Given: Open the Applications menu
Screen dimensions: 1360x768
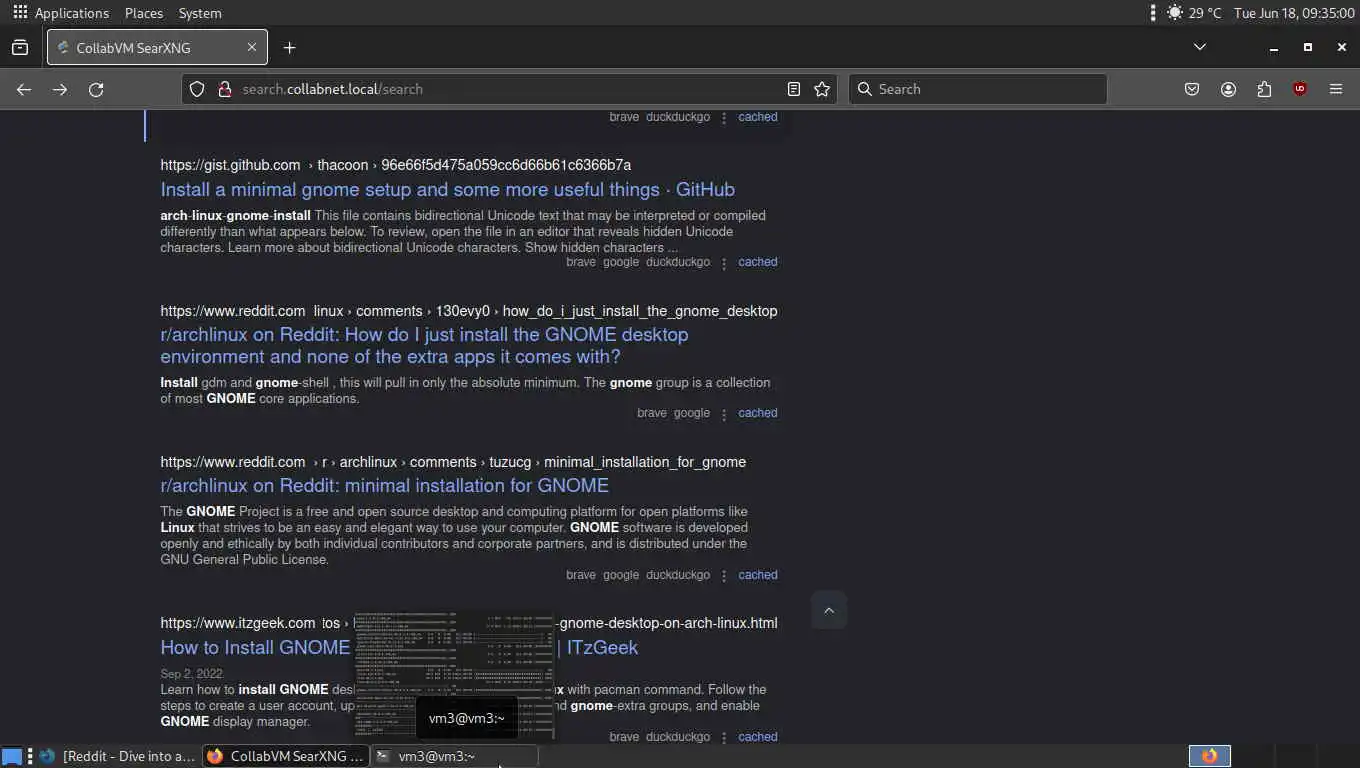Looking at the screenshot, I should (x=72, y=13).
